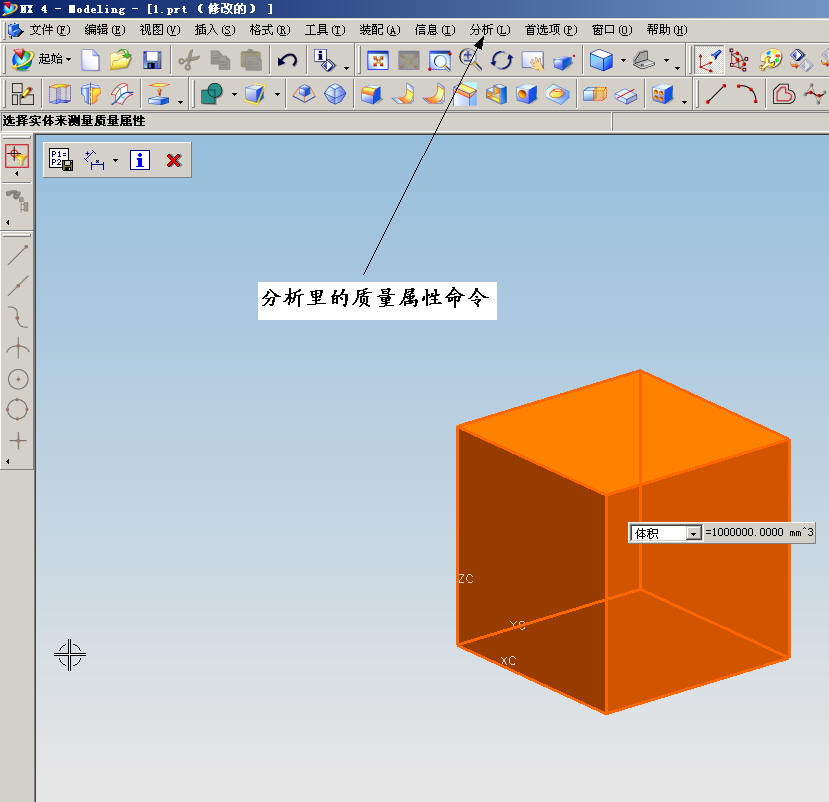This screenshot has height=802, width=829.
Task: Select the Hole feature icon
Action: (x=527, y=95)
